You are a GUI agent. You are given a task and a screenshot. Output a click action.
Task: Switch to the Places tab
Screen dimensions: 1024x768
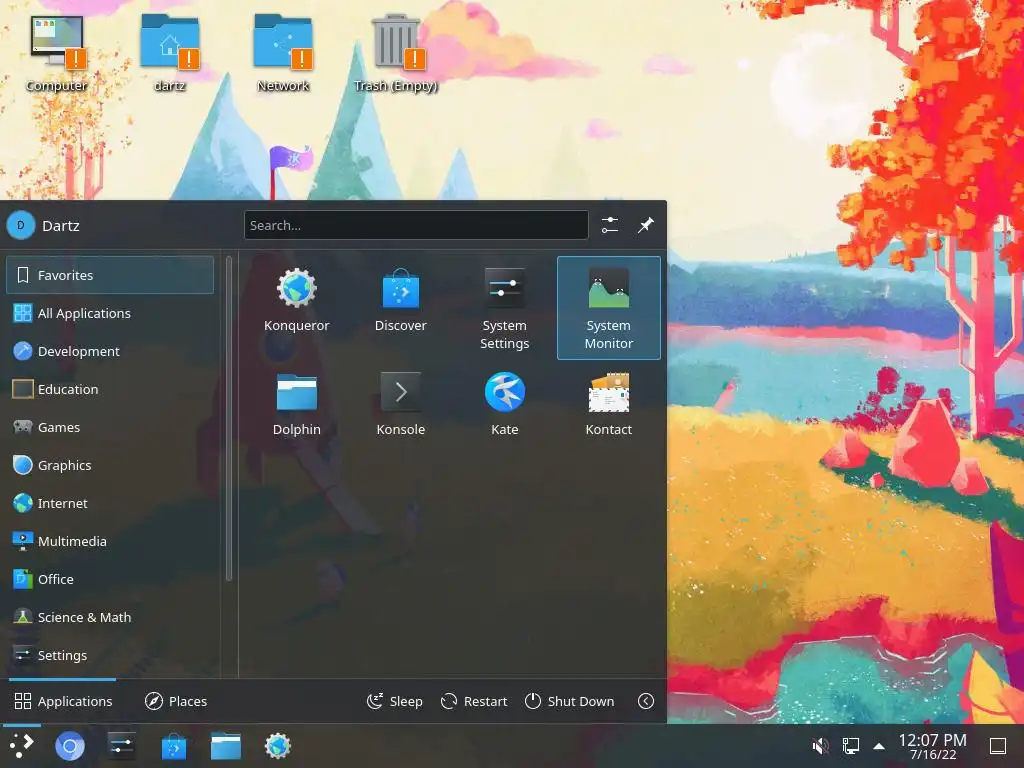click(176, 701)
